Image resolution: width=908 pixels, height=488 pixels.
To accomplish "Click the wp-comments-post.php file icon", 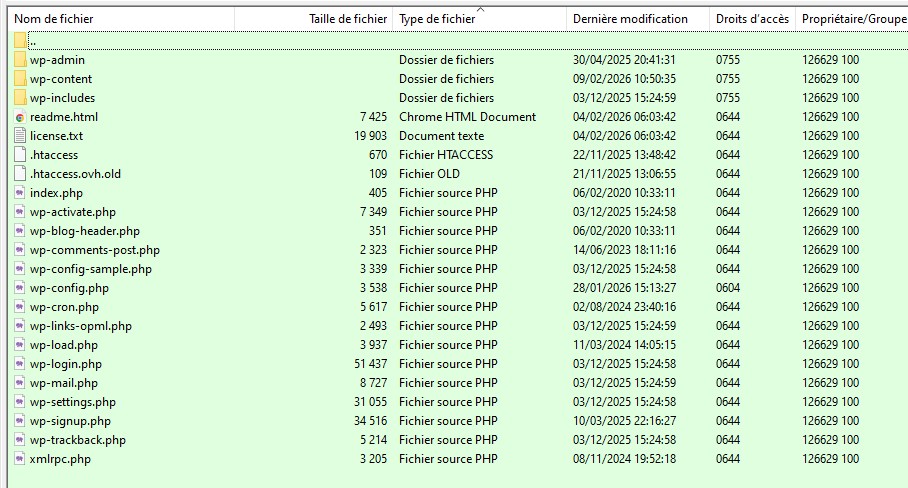I will point(20,250).
